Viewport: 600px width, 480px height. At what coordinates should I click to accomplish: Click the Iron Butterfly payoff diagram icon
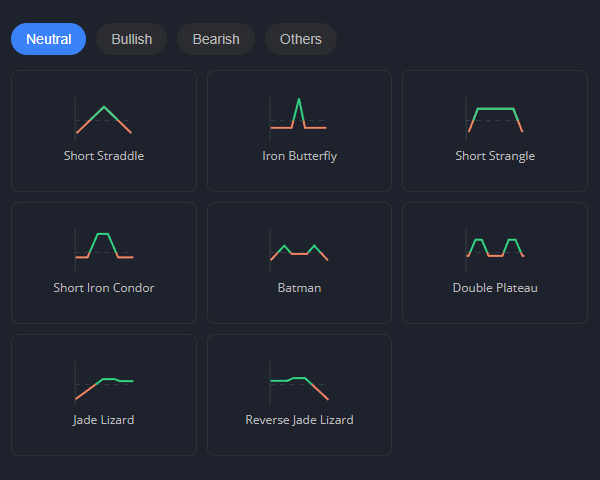click(x=299, y=118)
